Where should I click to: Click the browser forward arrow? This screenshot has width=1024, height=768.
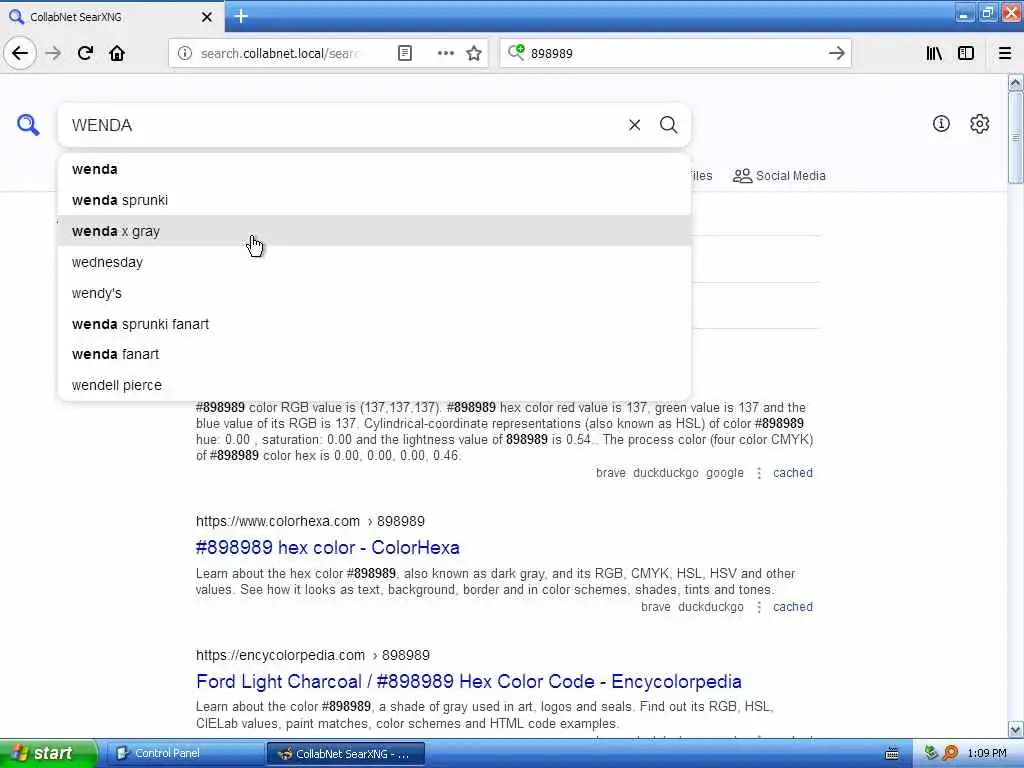tap(54, 53)
